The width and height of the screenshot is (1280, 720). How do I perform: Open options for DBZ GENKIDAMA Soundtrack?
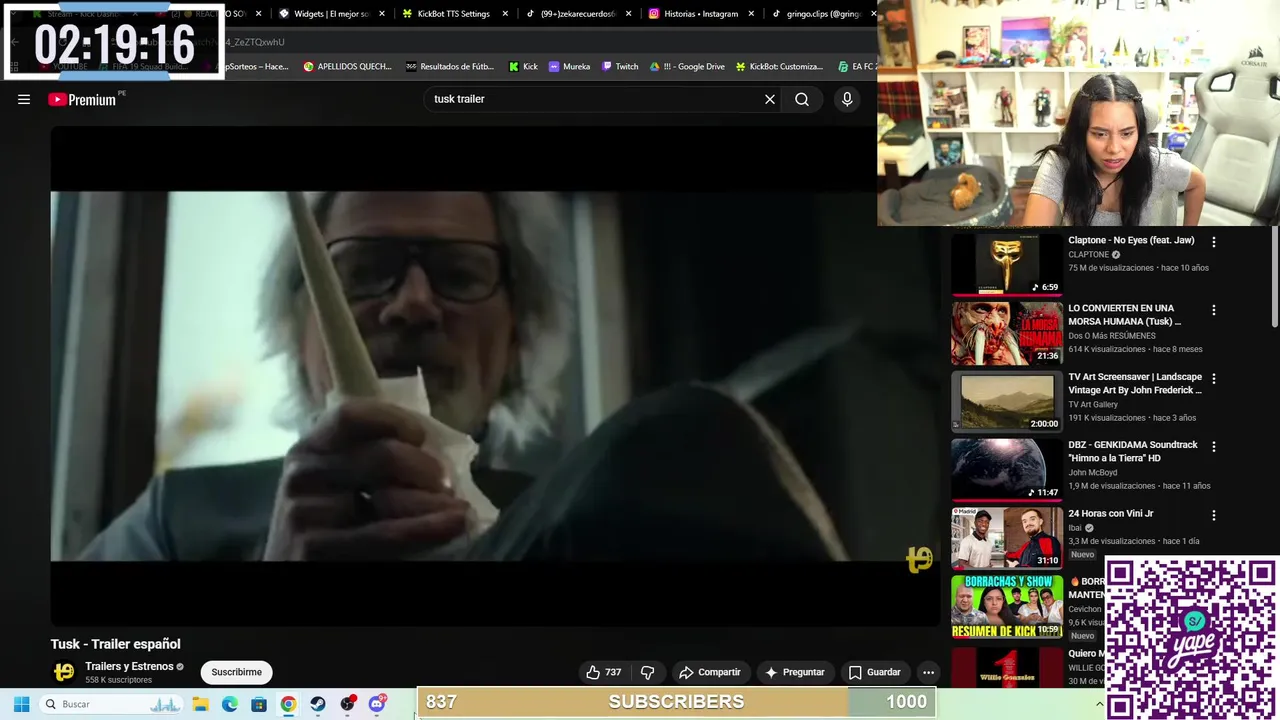[1214, 447]
